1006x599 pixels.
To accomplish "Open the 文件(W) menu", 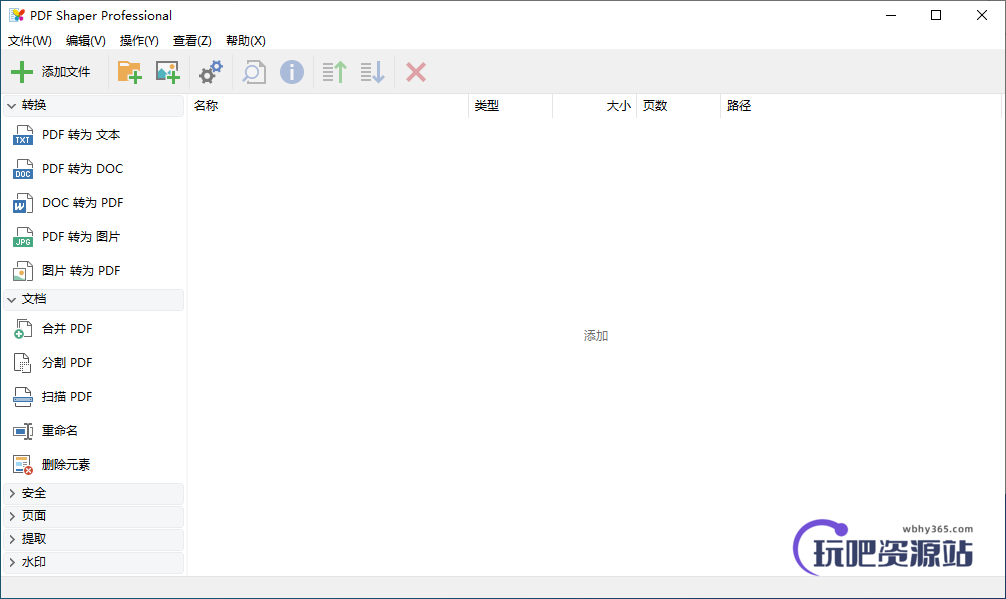I will 30,40.
